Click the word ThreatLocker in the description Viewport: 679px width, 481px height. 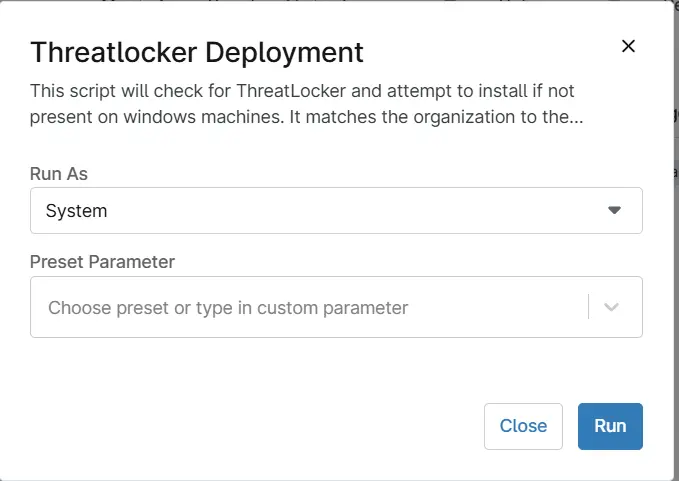(291, 91)
